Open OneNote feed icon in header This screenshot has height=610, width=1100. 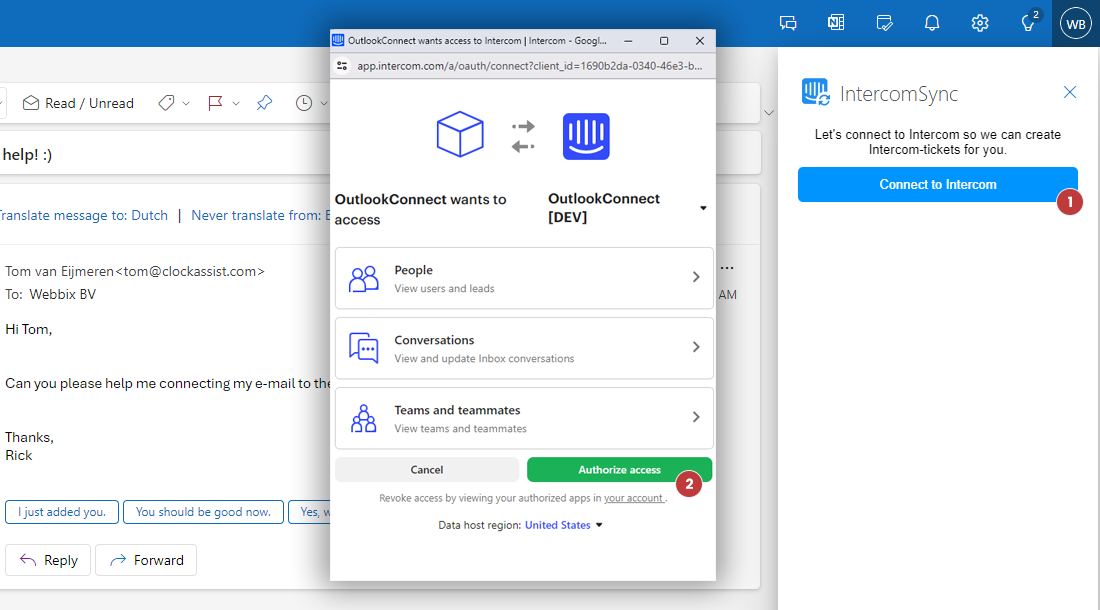[x=836, y=23]
